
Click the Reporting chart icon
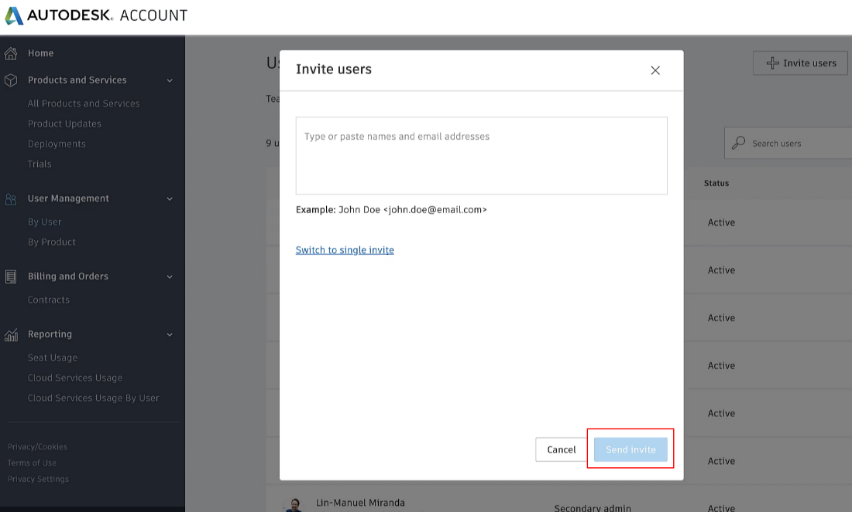click(x=11, y=335)
